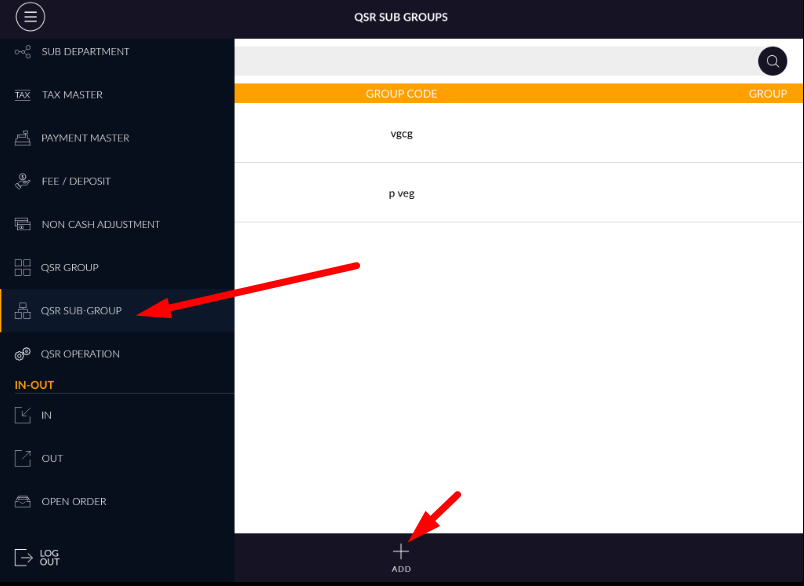Open the hamburger menu icon
The image size is (804, 586).
click(x=31, y=17)
